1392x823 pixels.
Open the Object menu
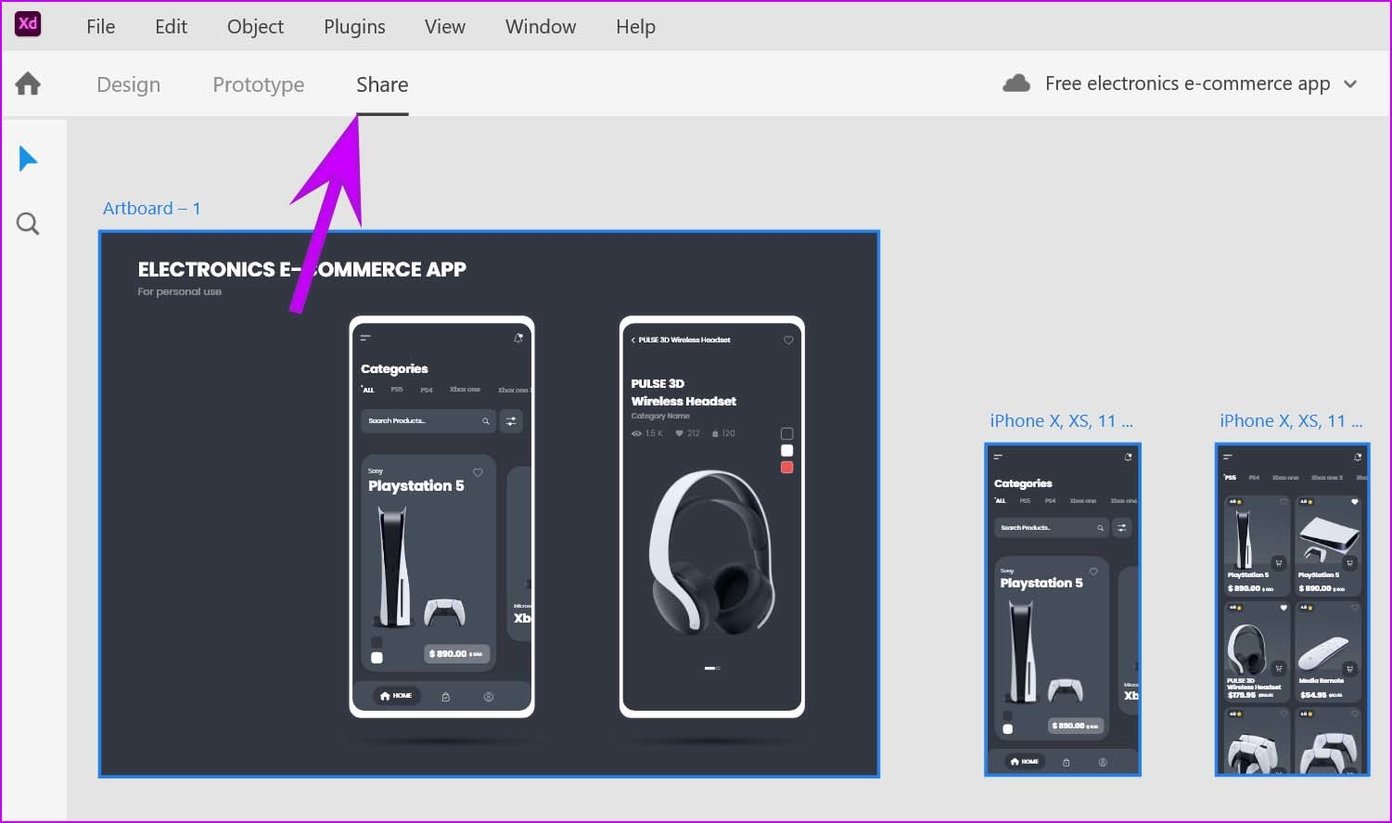255,27
